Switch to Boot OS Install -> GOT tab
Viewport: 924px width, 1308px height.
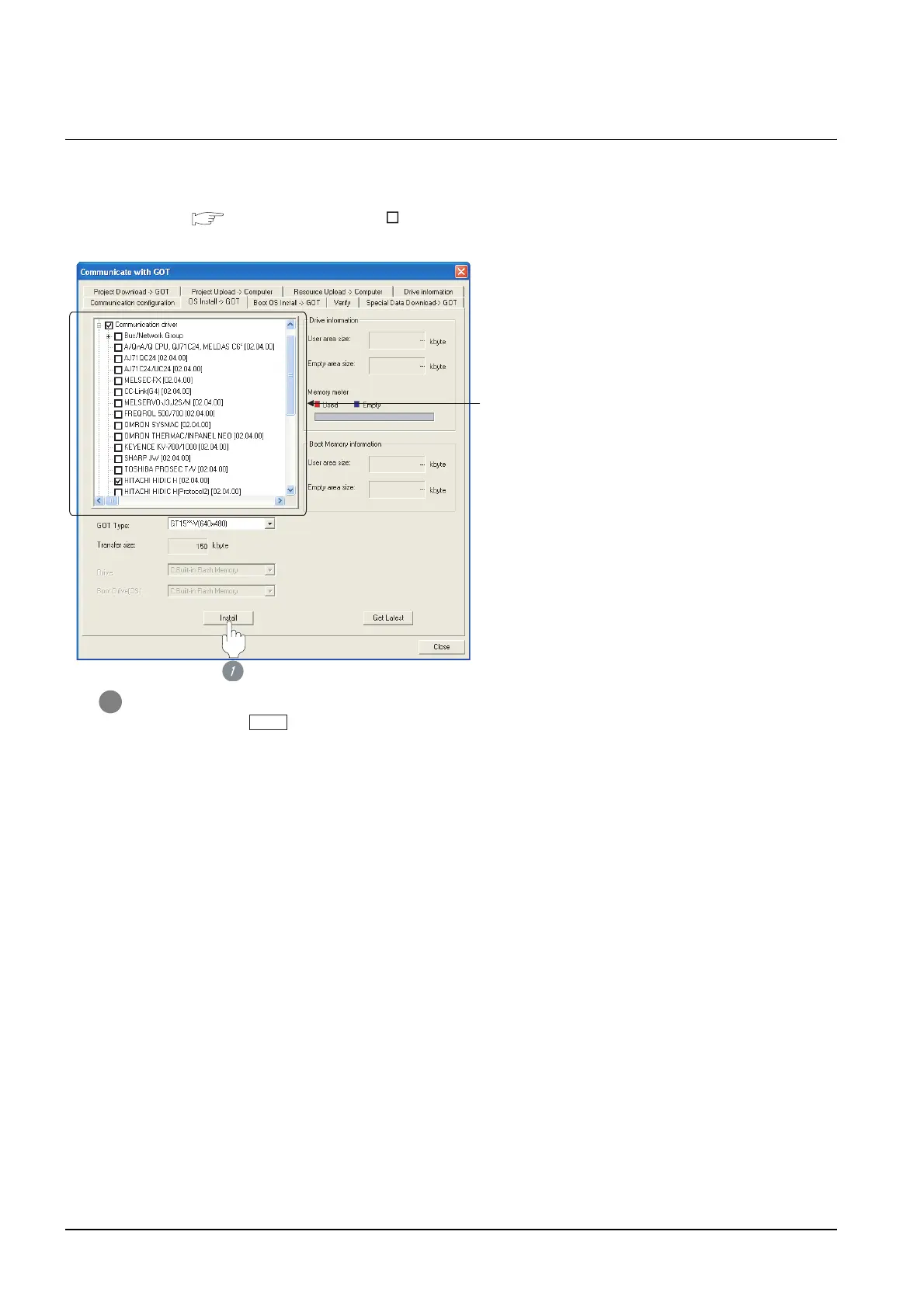click(x=287, y=303)
